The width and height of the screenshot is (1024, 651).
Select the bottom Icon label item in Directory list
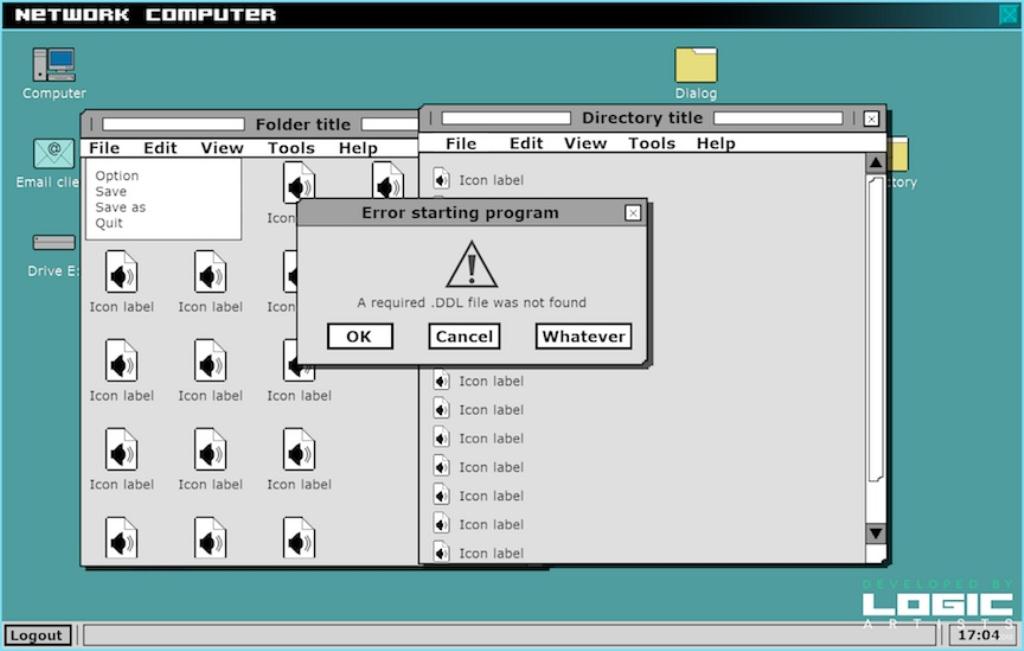(x=478, y=552)
